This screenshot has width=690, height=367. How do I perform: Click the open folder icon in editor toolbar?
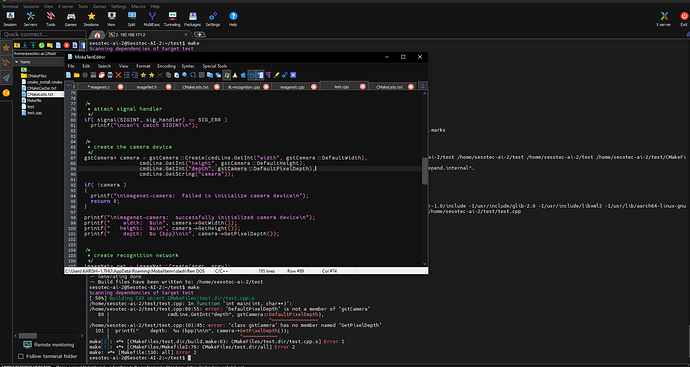(77, 75)
